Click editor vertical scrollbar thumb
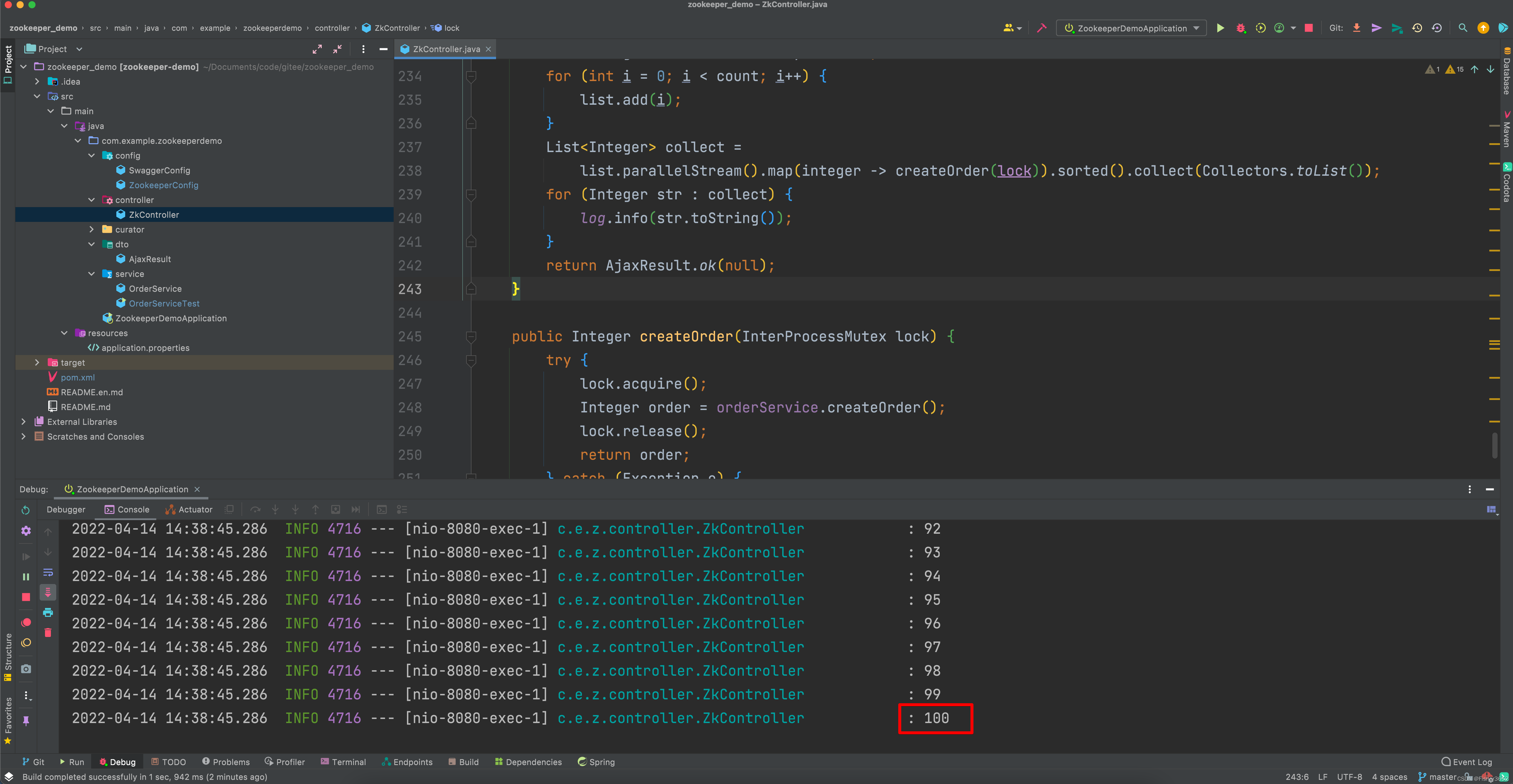Screen dimensions: 1513x784 (1494, 445)
